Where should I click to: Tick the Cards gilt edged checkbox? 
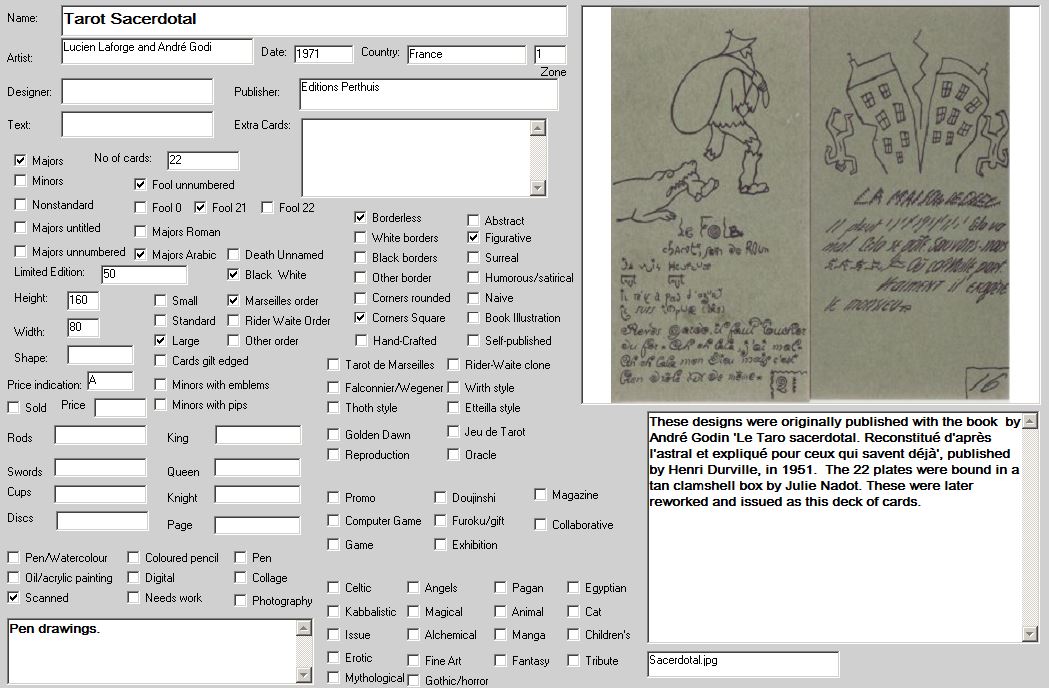point(161,361)
